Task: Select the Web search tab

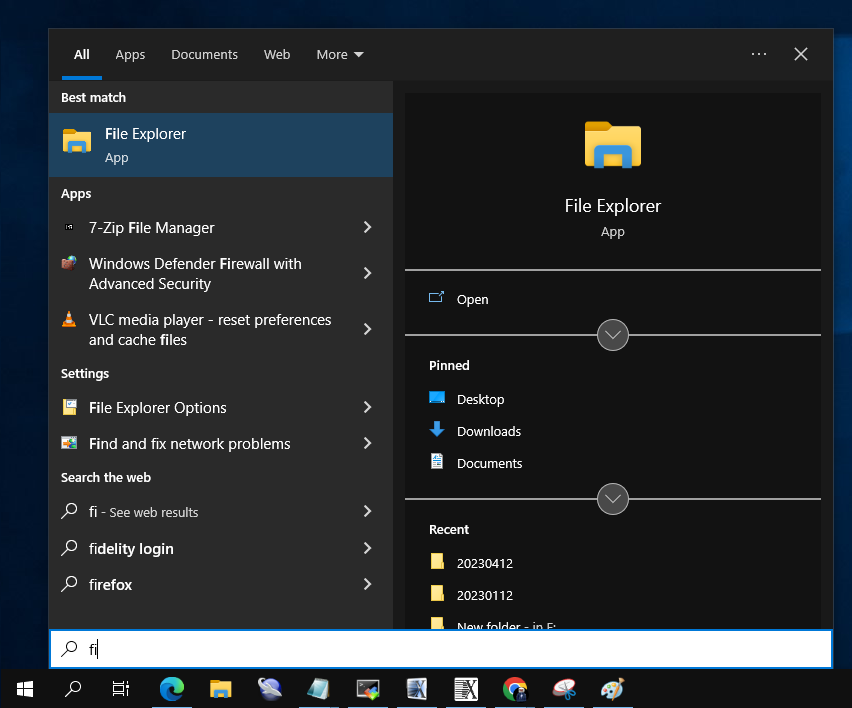Action: [x=277, y=55]
